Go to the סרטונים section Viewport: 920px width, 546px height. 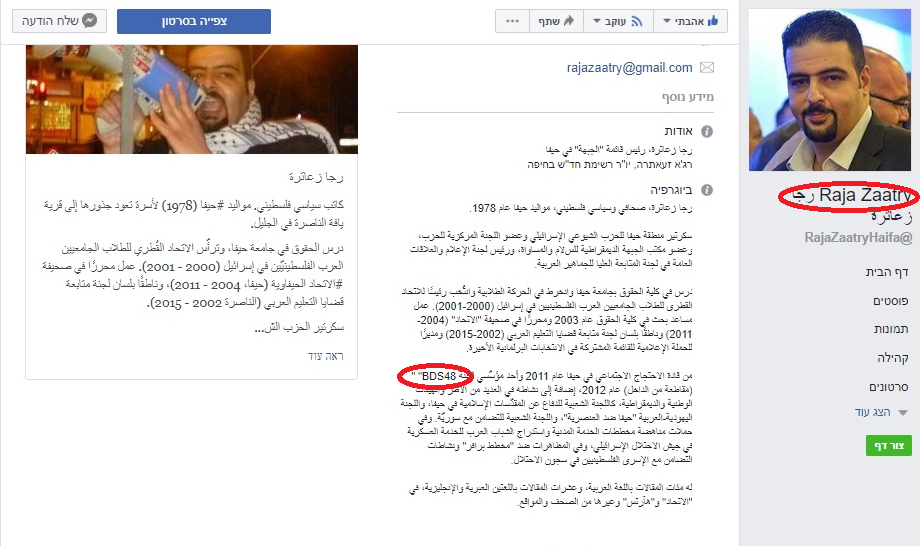(888, 386)
